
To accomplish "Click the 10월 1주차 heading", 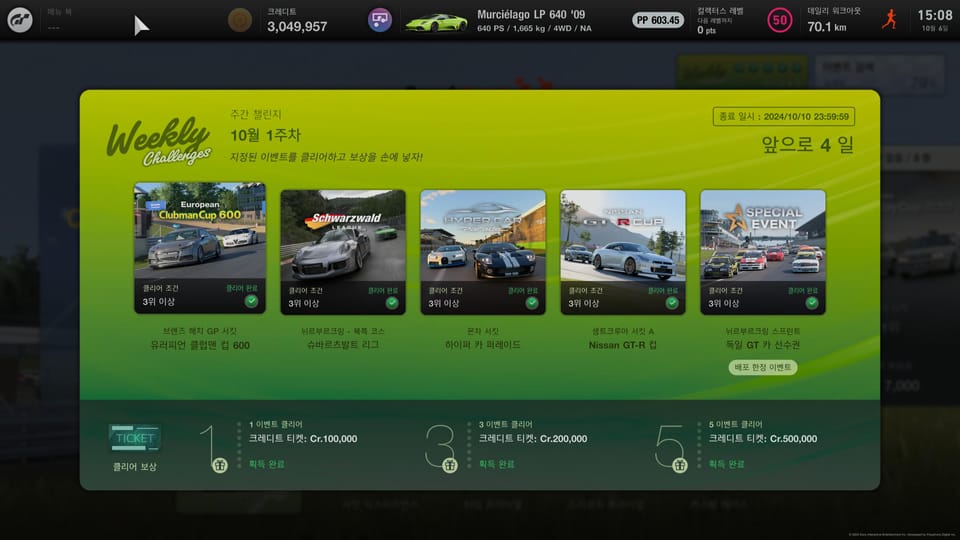I will click(x=266, y=135).
